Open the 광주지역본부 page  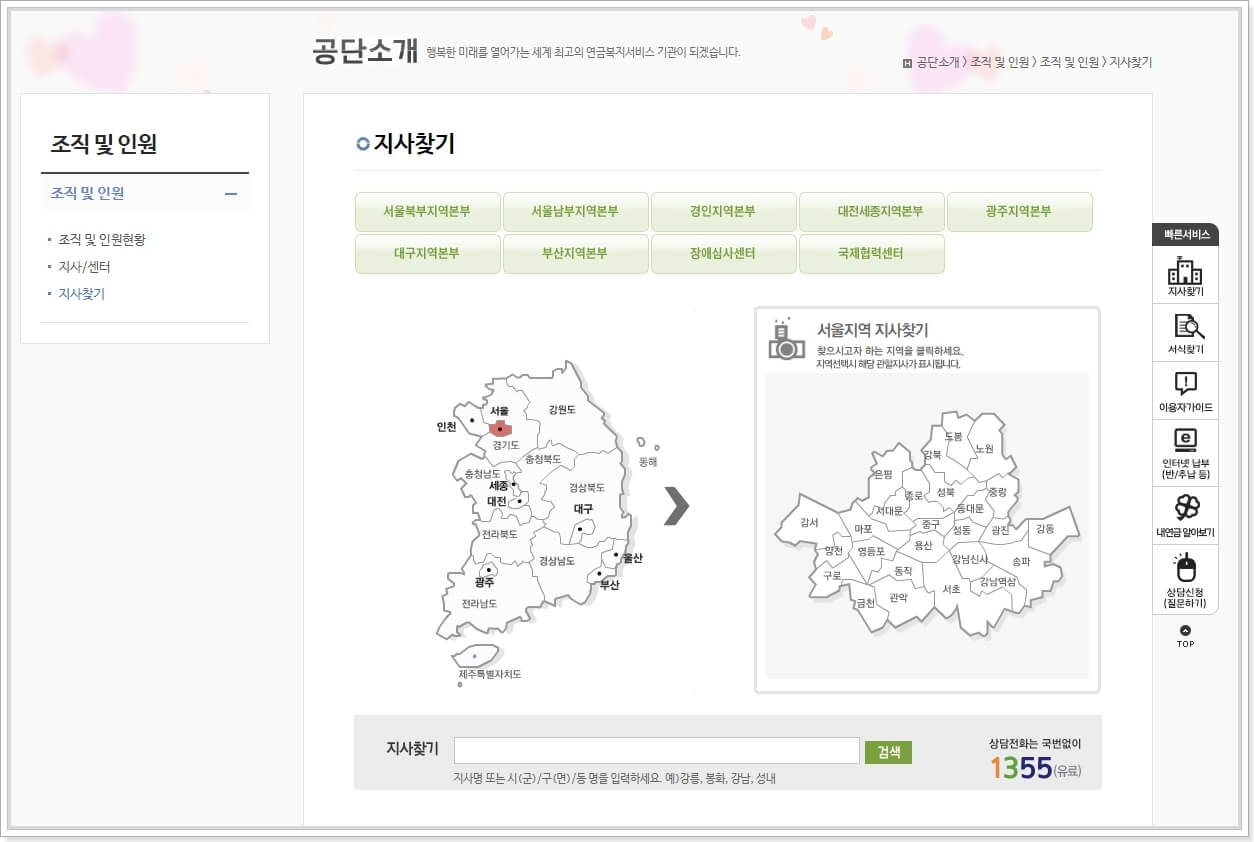pyautogui.click(x=1020, y=212)
